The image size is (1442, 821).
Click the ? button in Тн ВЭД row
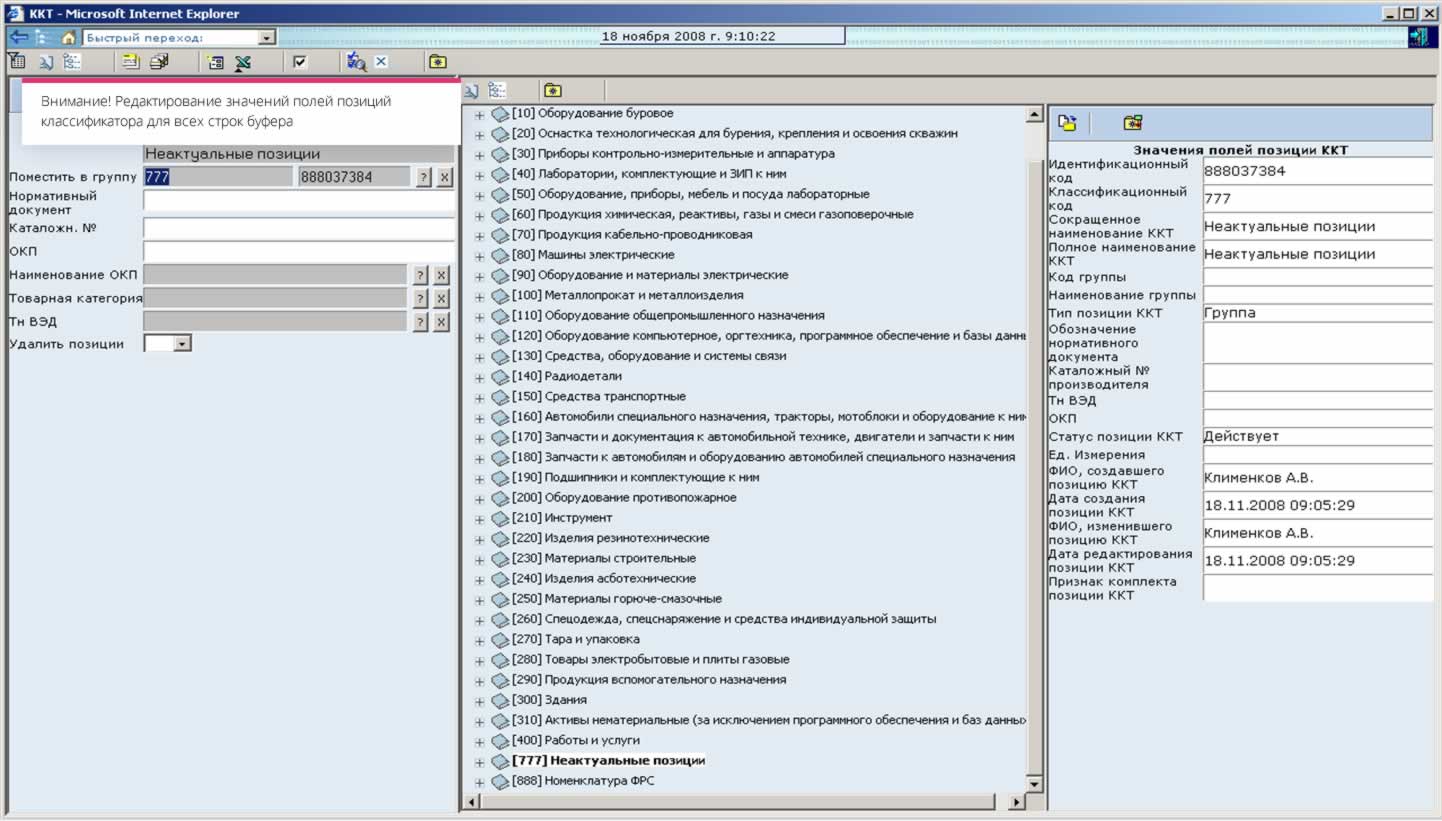[420, 321]
